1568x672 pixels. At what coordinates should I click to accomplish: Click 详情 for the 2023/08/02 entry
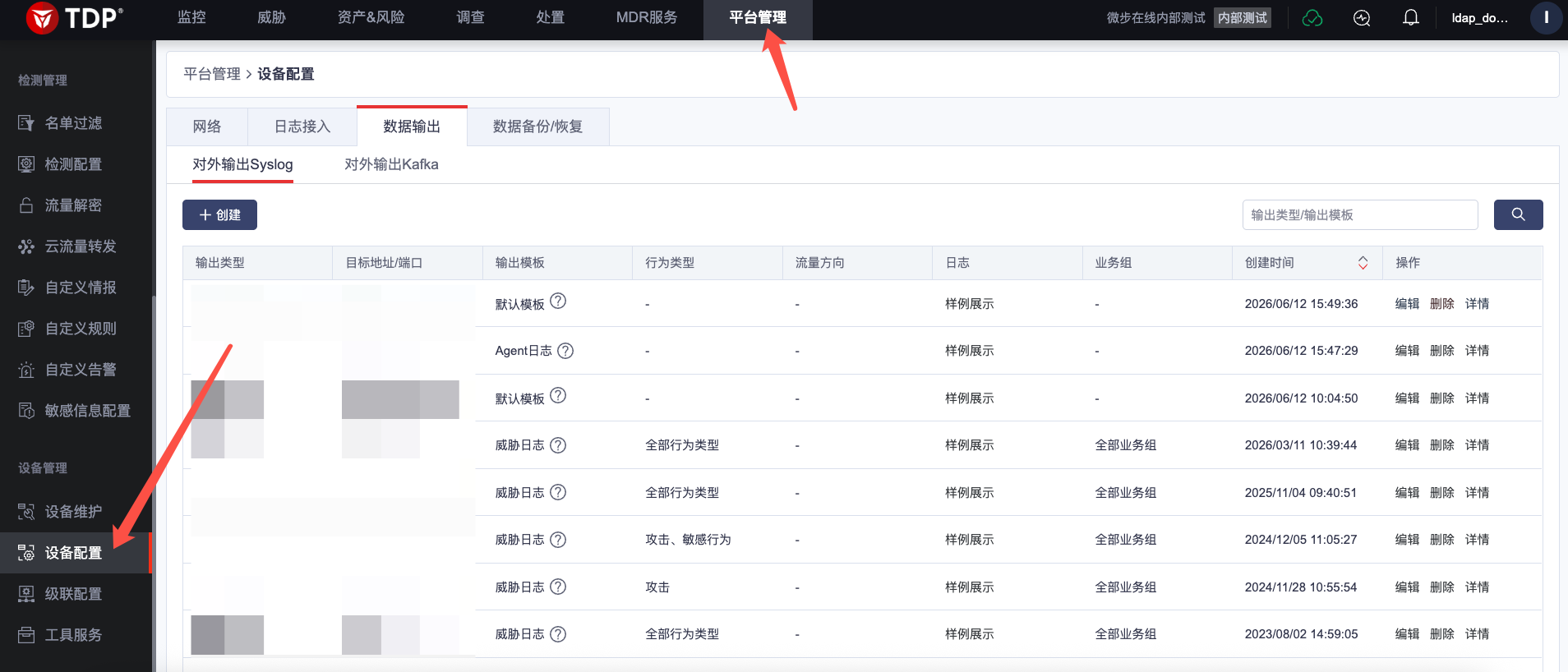(x=1477, y=634)
